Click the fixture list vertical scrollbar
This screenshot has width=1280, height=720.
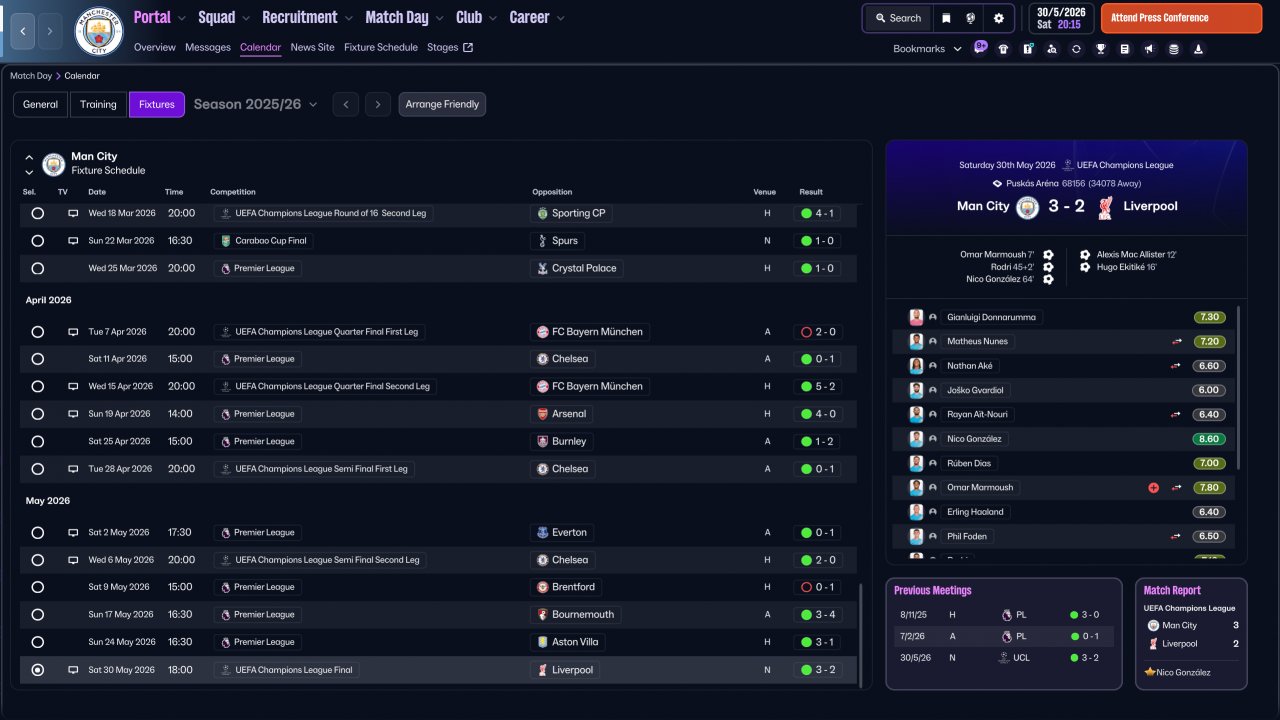pos(860,635)
